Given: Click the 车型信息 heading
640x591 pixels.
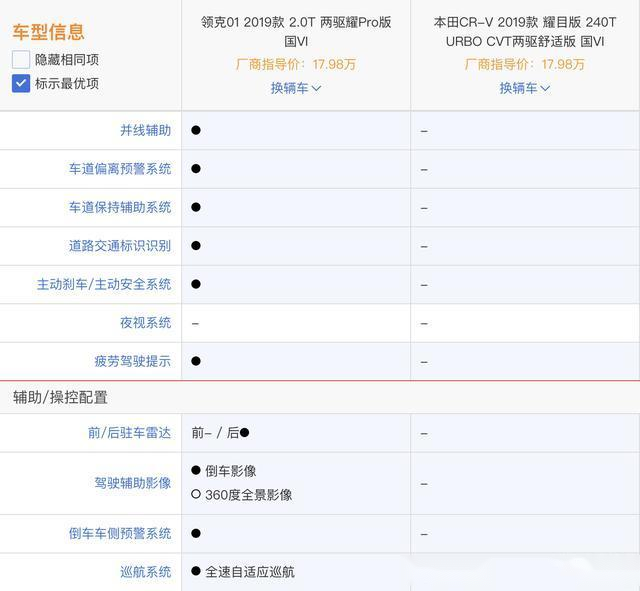Looking at the screenshot, I should [48, 32].
